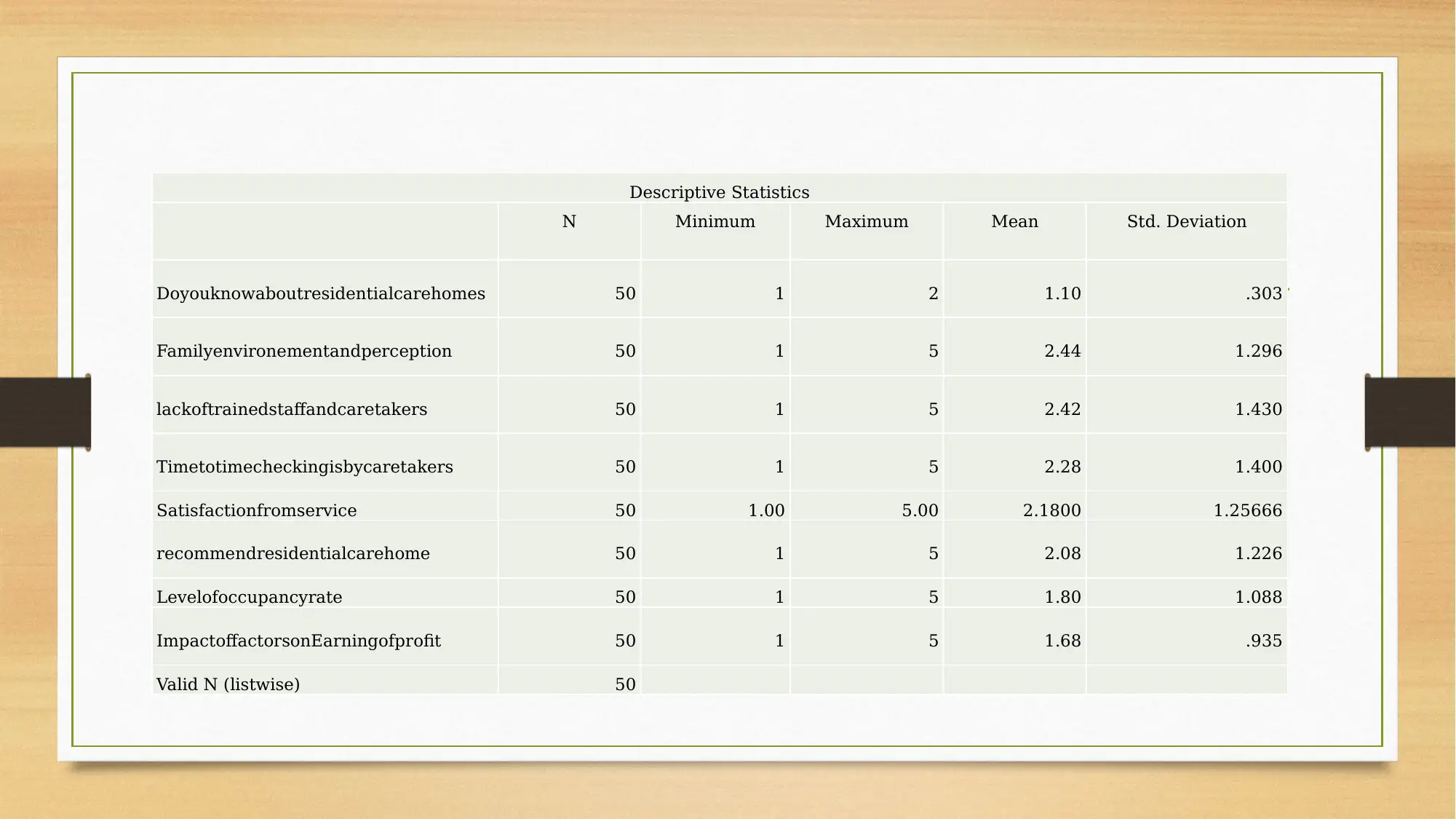Viewport: 1456px width, 819px height.
Task: Select row label 'Satisfactionfromservice'
Action: coord(257,510)
